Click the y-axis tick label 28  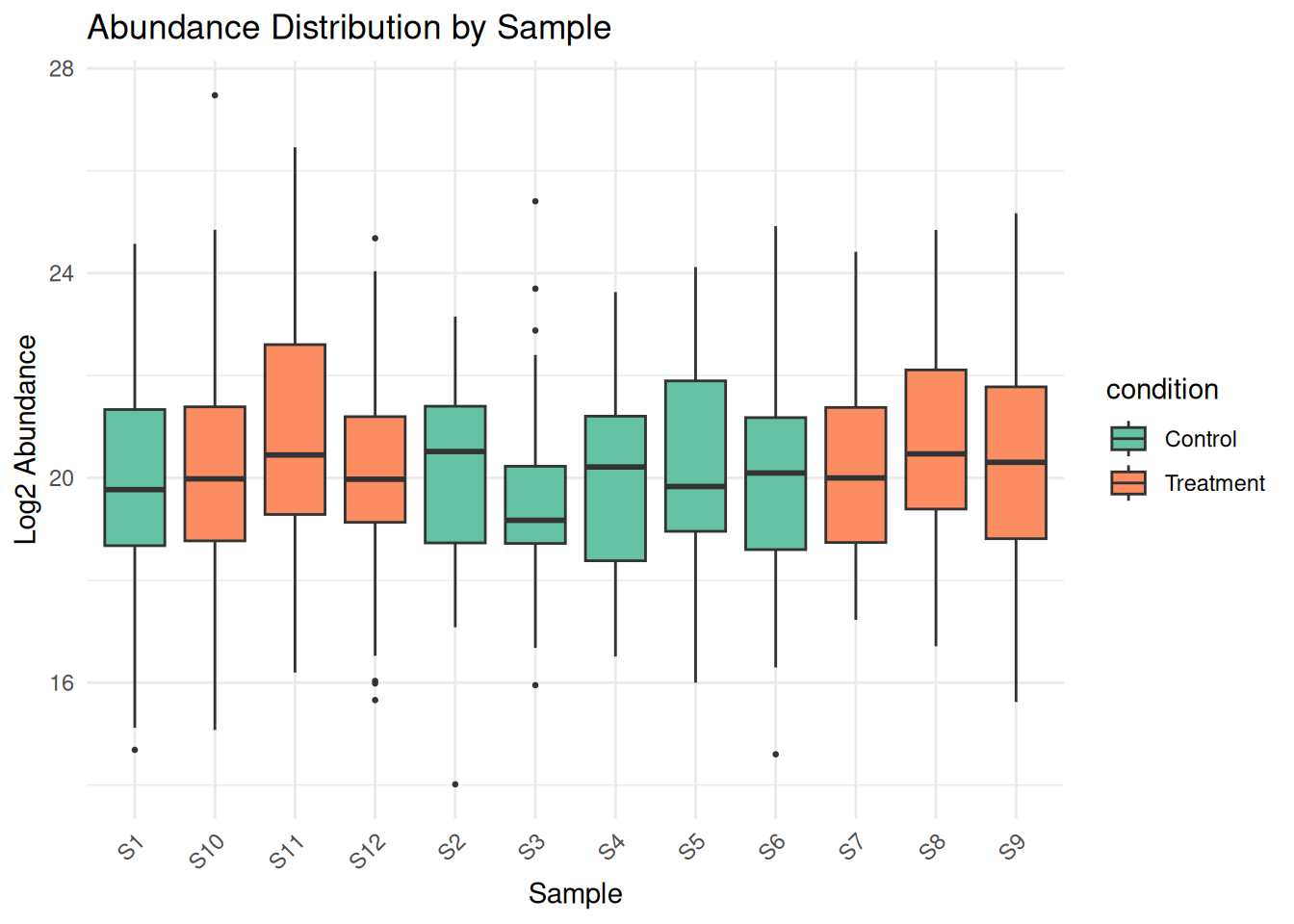[62, 69]
